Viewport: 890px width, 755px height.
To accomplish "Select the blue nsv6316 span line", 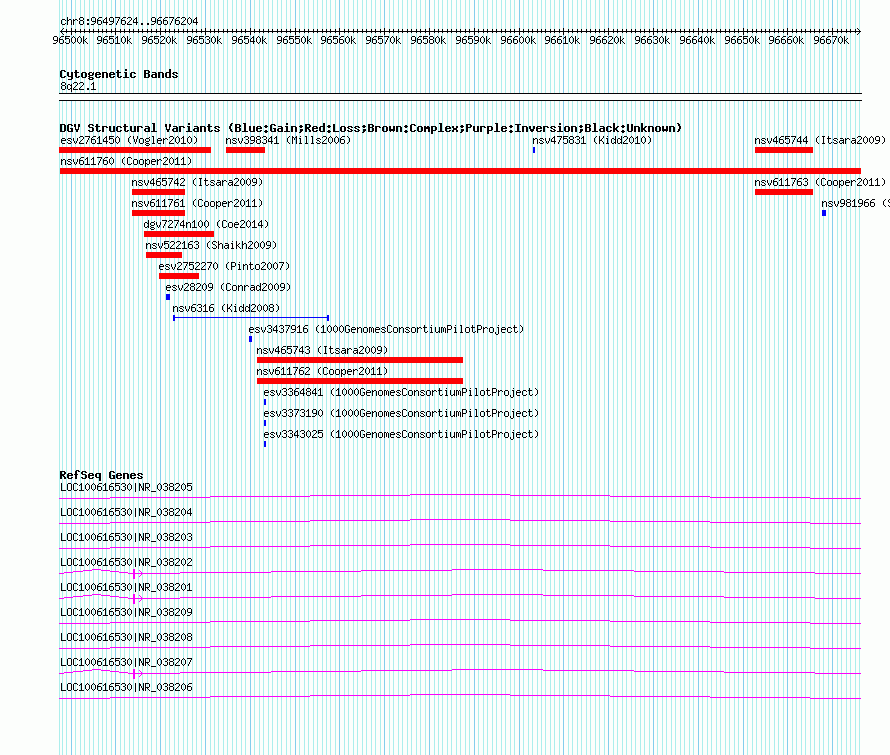I will (251, 318).
